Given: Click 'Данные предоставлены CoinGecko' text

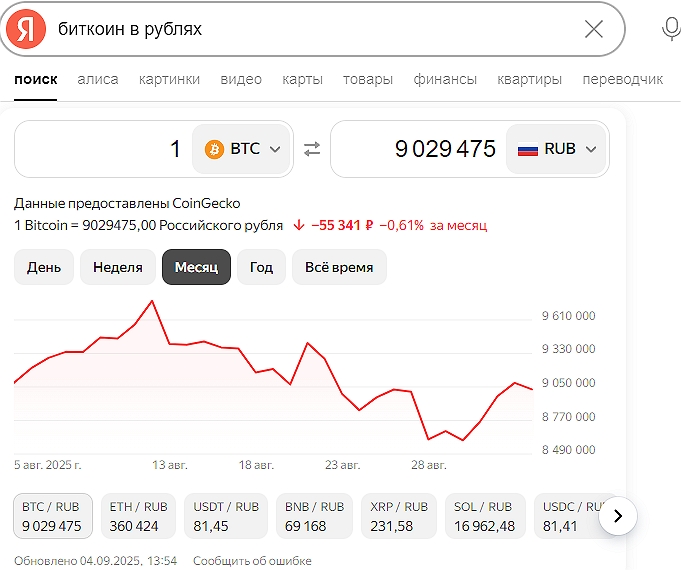Looking at the screenshot, I should click(127, 203).
